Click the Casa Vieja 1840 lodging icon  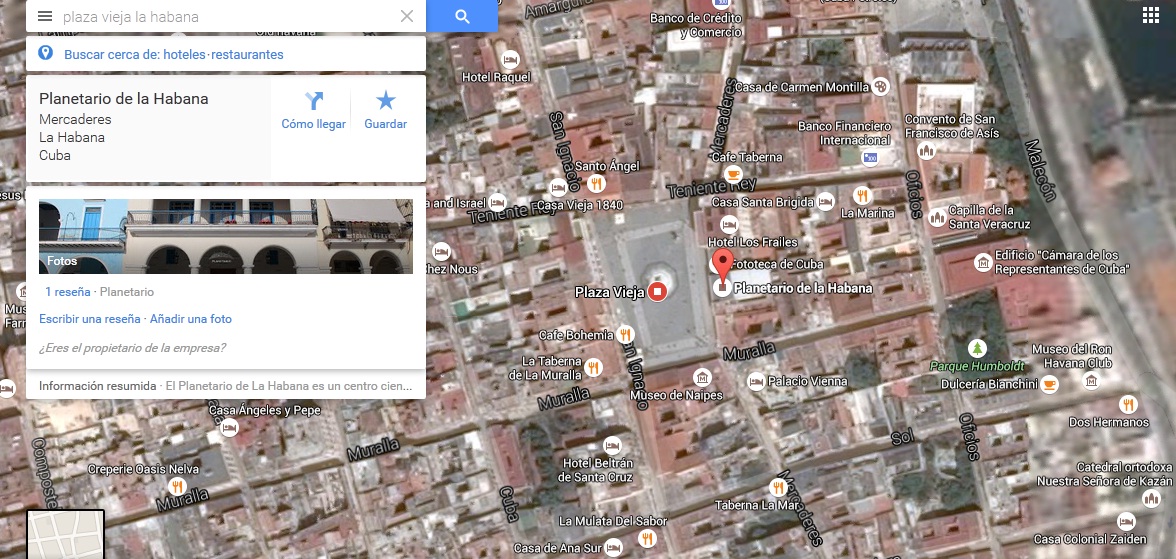[x=558, y=188]
